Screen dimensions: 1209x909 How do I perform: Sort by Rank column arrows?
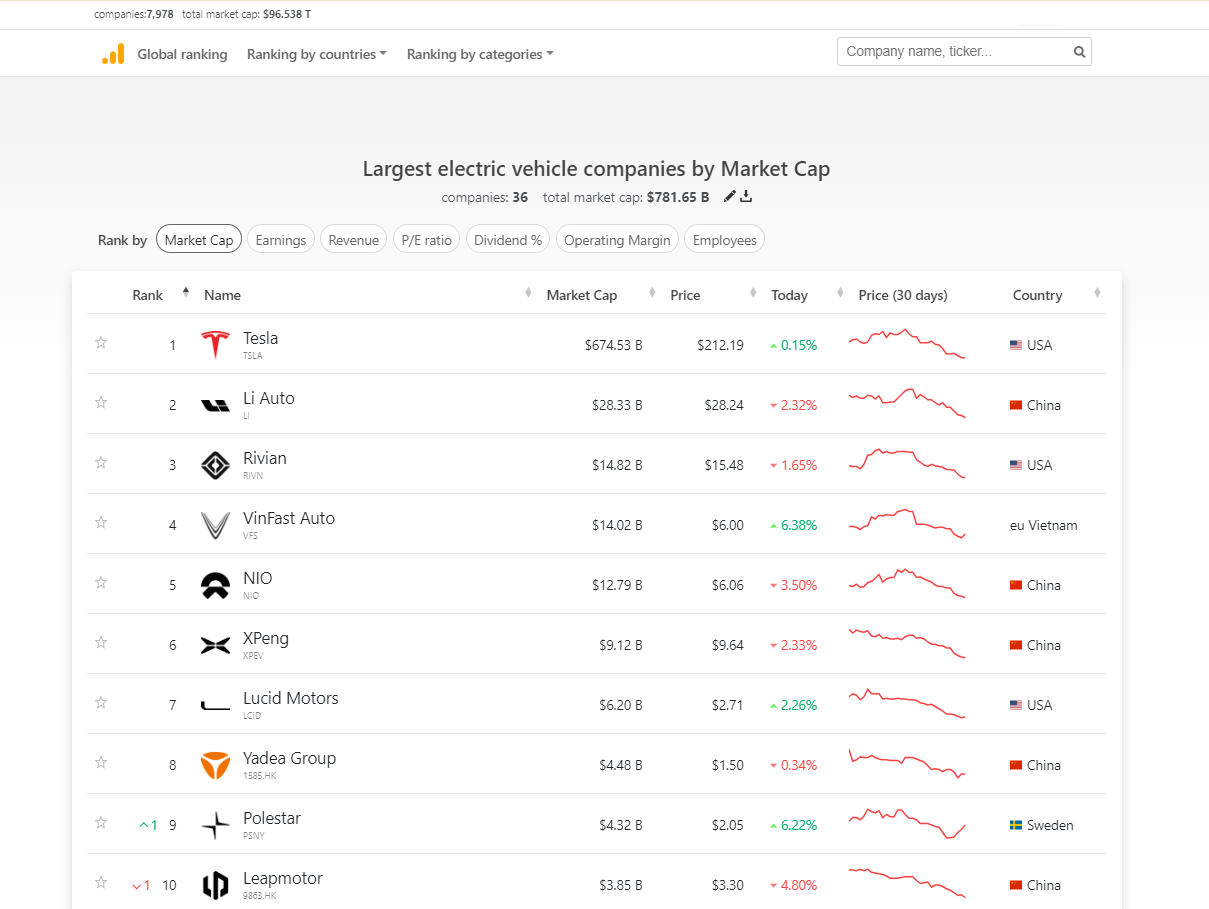[186, 292]
